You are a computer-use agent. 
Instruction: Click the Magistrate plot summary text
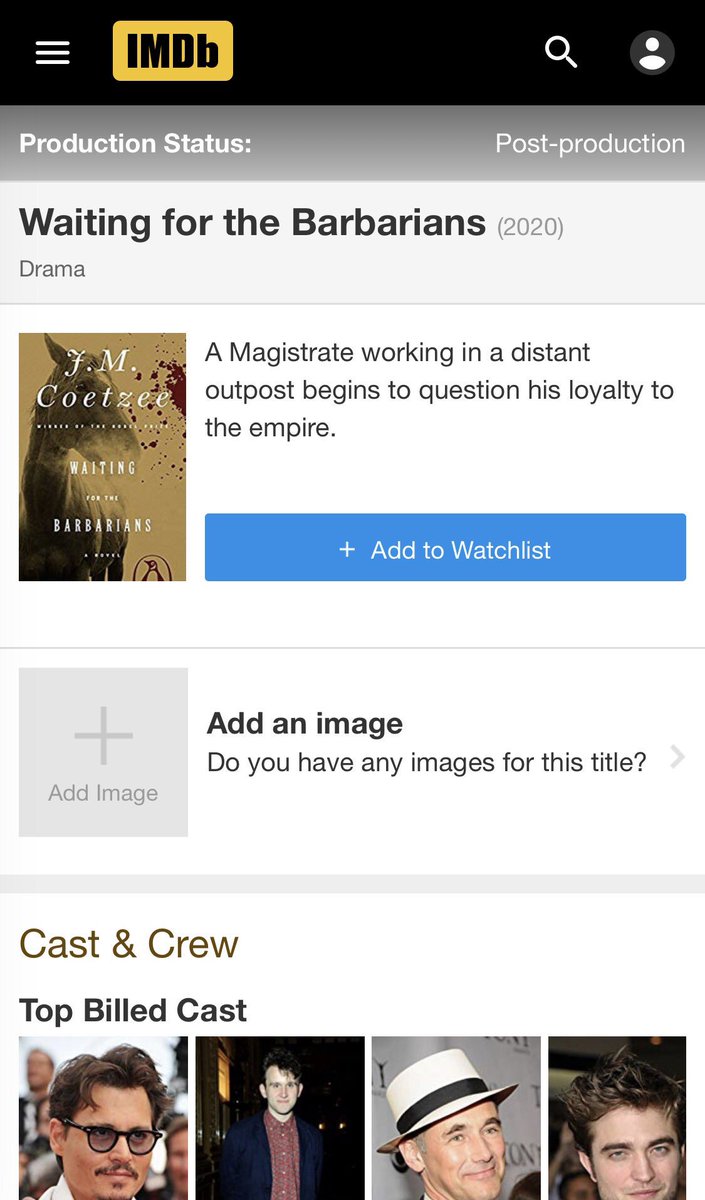click(x=439, y=390)
